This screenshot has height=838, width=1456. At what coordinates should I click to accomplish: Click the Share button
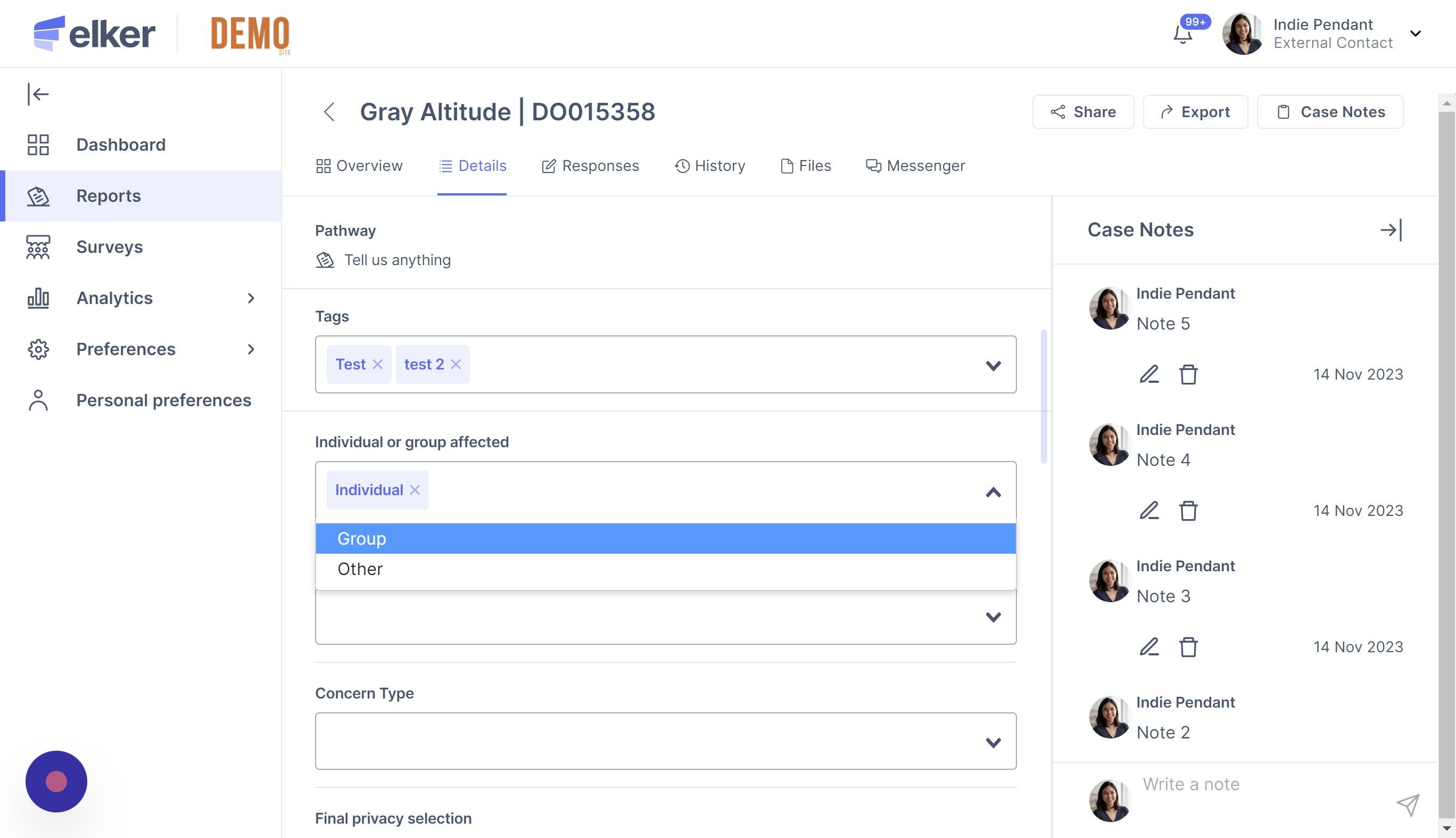point(1082,112)
